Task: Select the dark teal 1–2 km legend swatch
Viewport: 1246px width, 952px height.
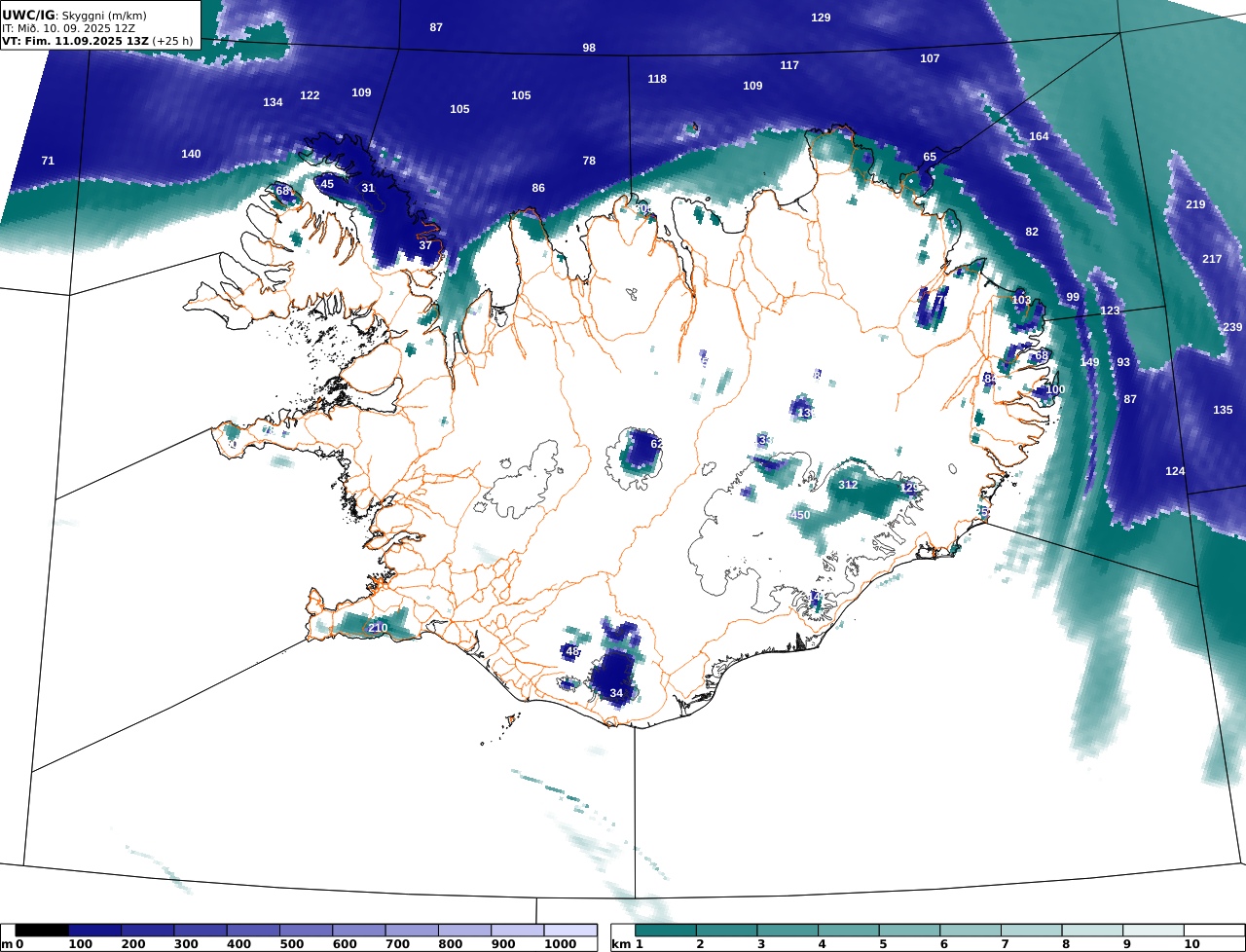Action: 667,931
